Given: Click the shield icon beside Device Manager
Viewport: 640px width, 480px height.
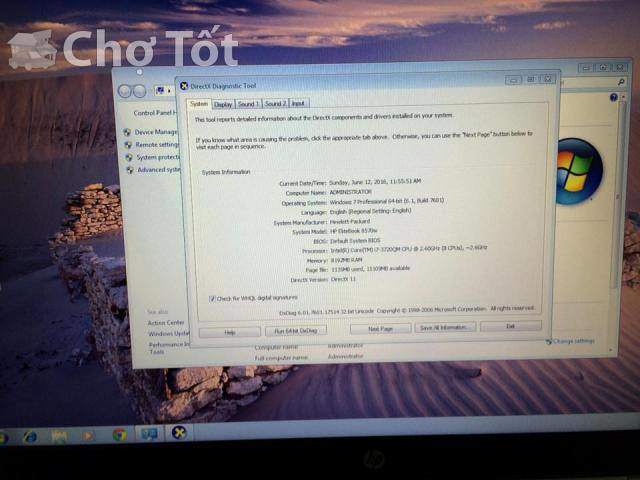Looking at the screenshot, I should point(127,132).
